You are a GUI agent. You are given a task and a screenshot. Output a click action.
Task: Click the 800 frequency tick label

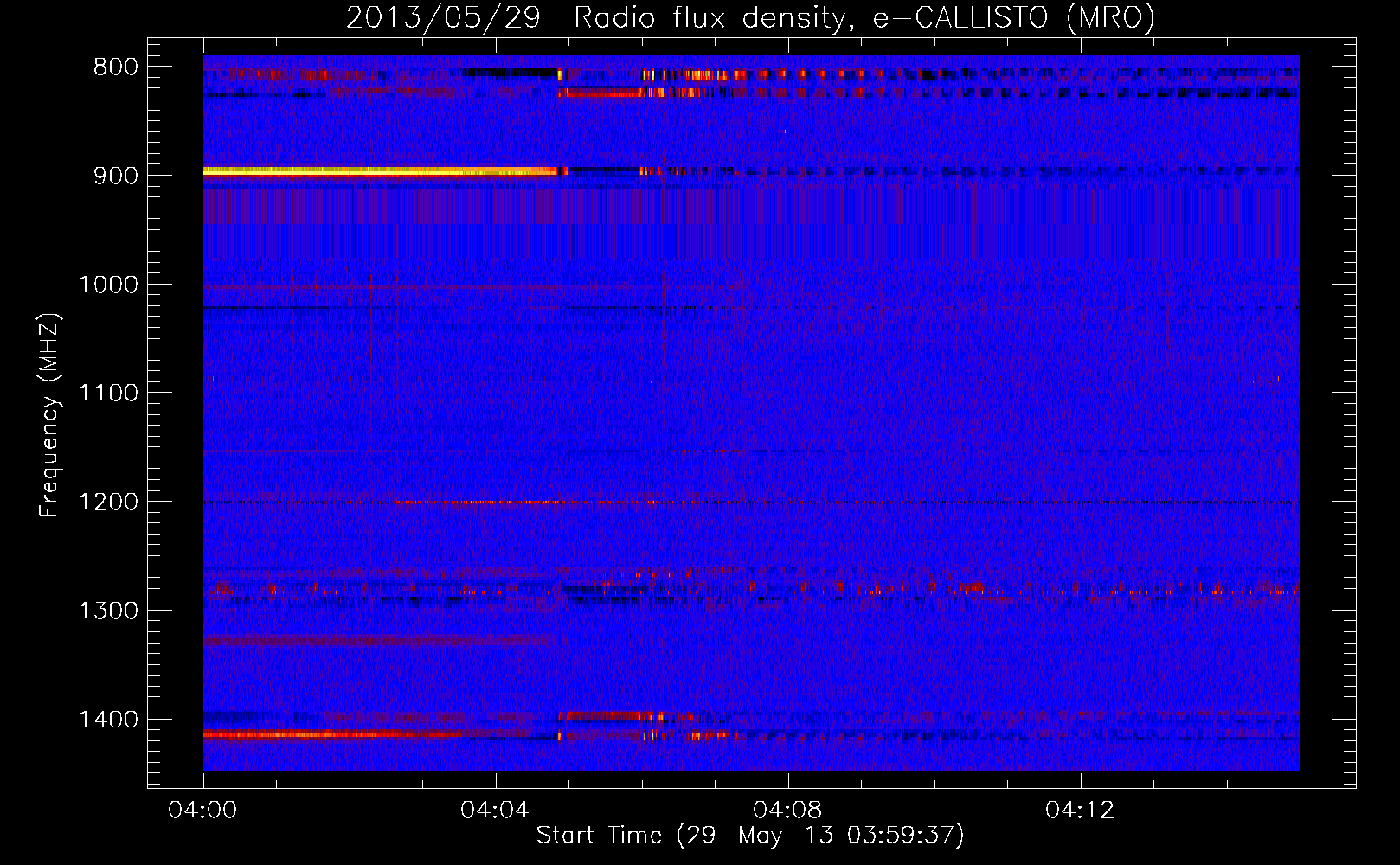click(116, 67)
